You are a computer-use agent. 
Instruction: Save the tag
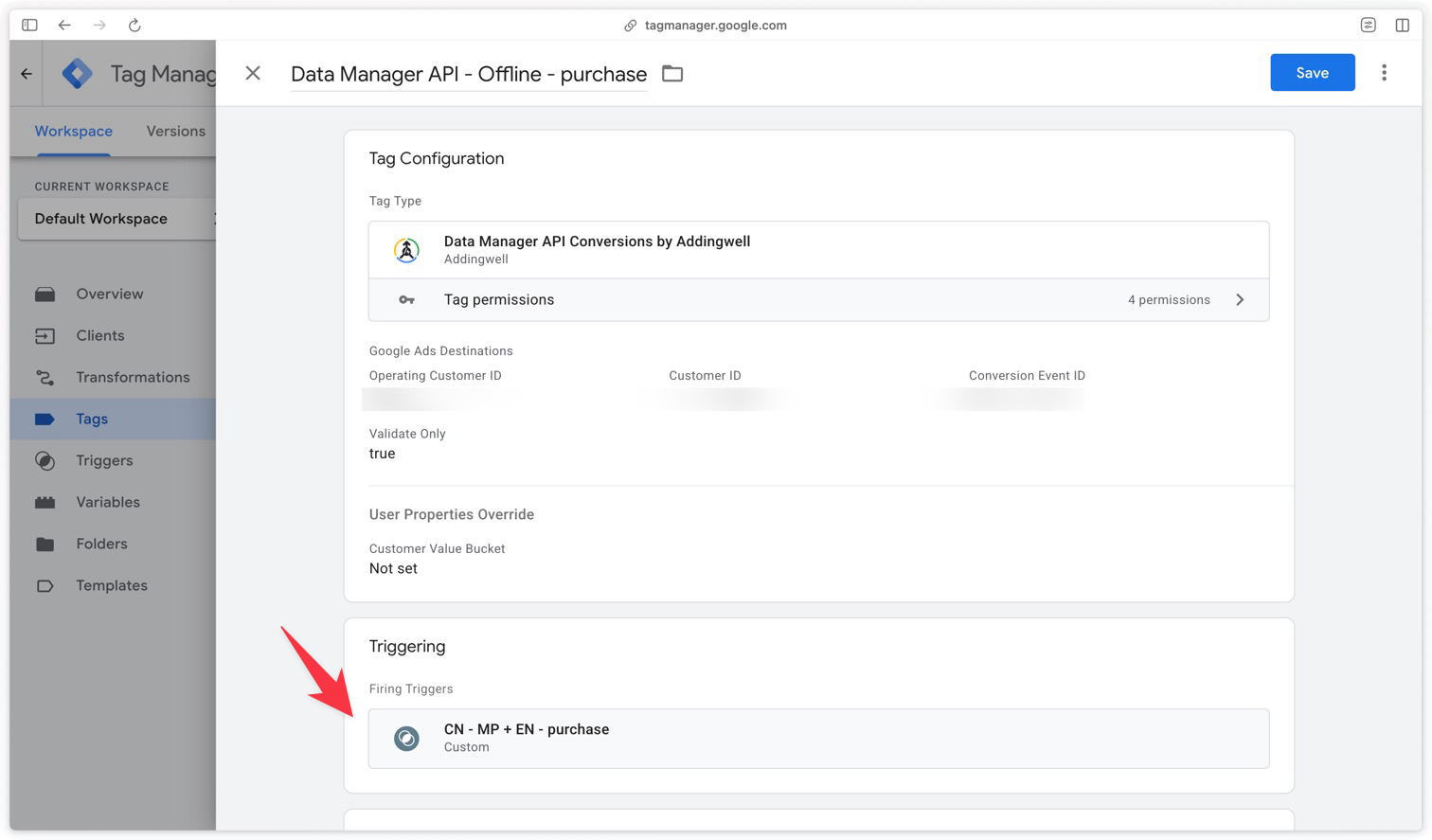tap(1312, 73)
